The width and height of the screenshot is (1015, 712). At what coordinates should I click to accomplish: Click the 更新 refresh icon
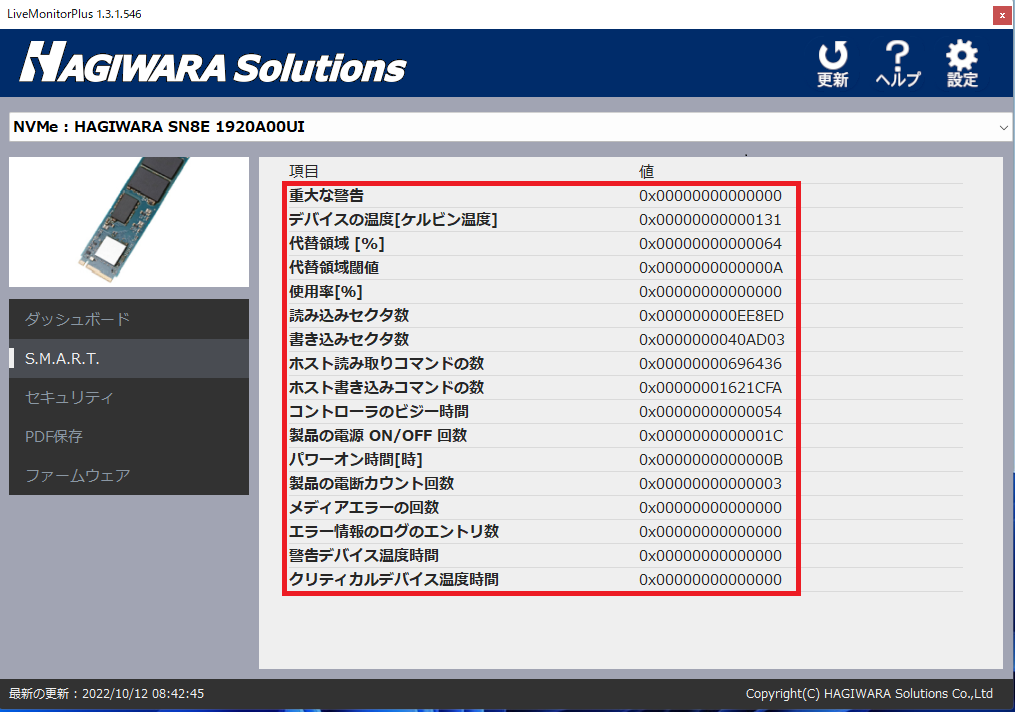tap(832, 63)
